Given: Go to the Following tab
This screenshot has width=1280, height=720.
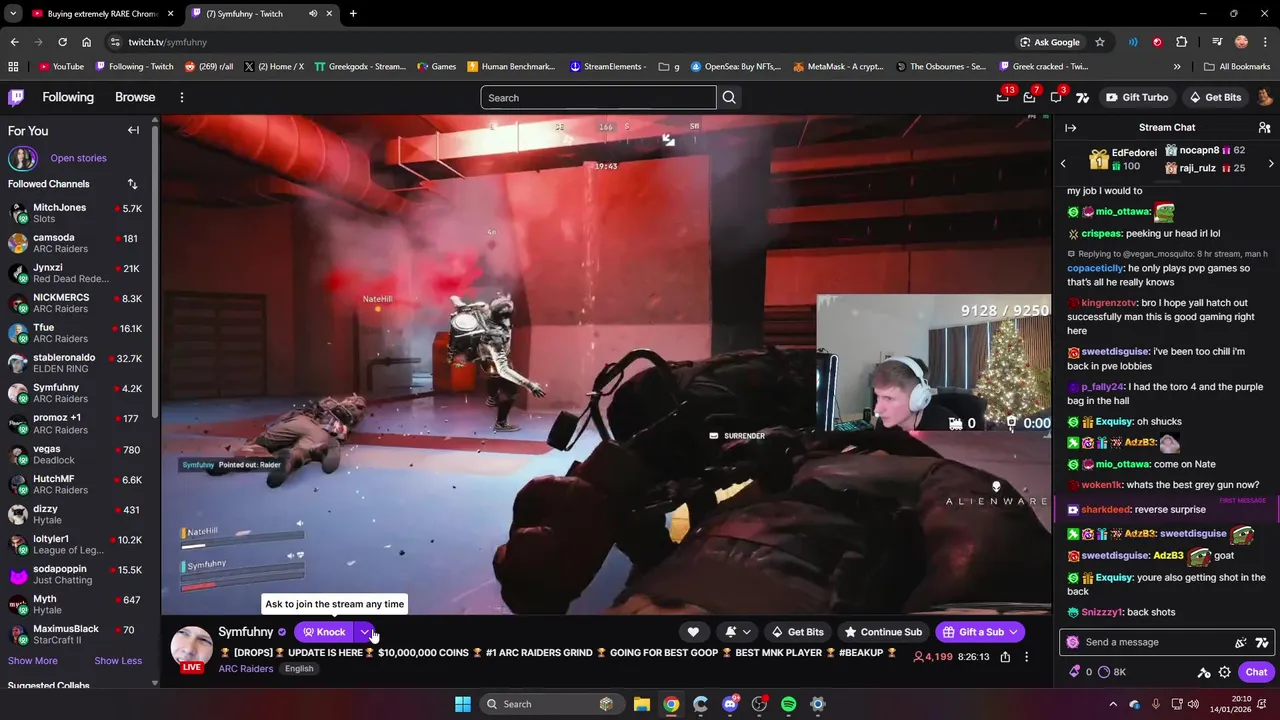Looking at the screenshot, I should point(68,97).
